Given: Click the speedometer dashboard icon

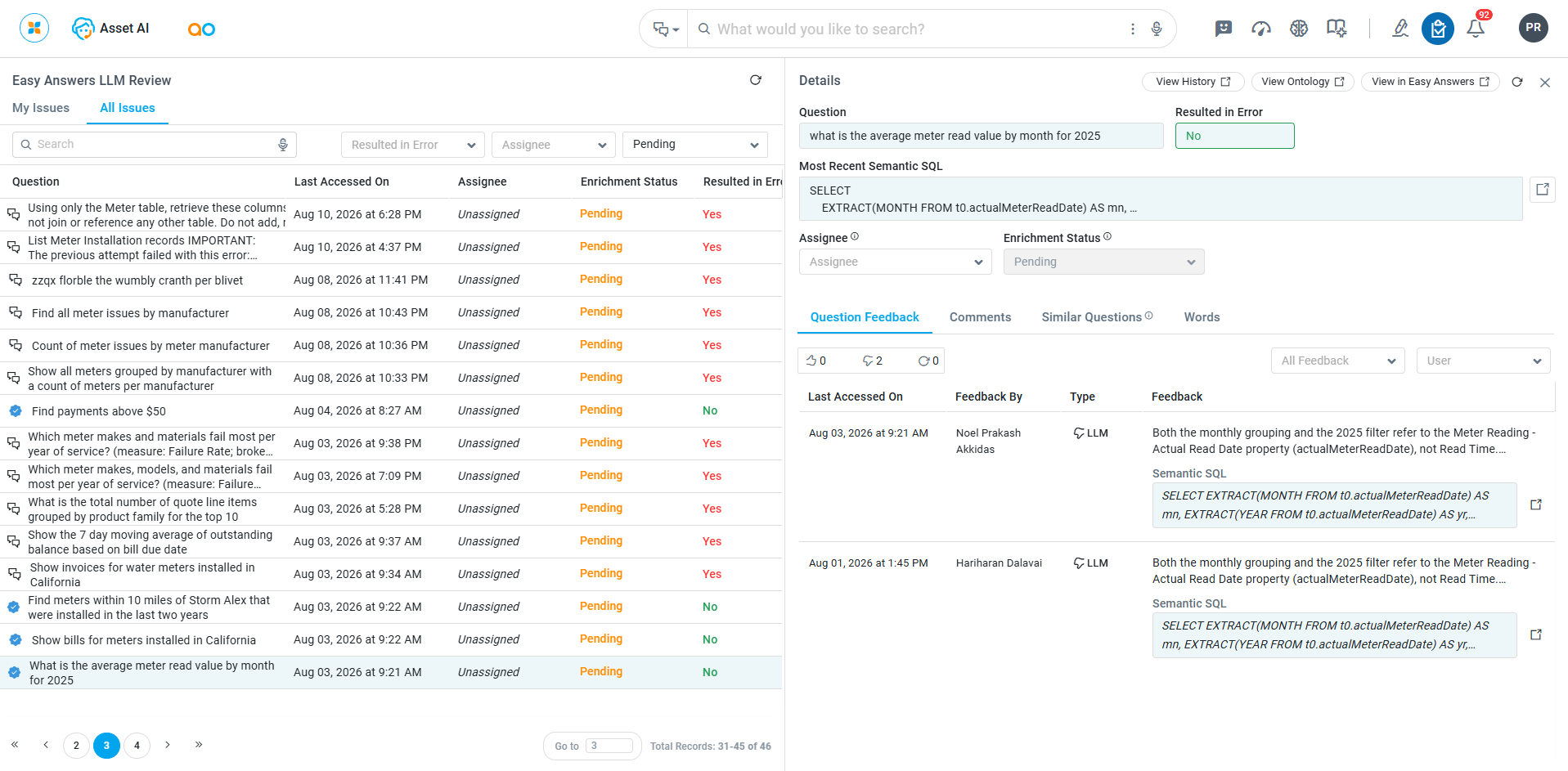Looking at the screenshot, I should click(1261, 29).
